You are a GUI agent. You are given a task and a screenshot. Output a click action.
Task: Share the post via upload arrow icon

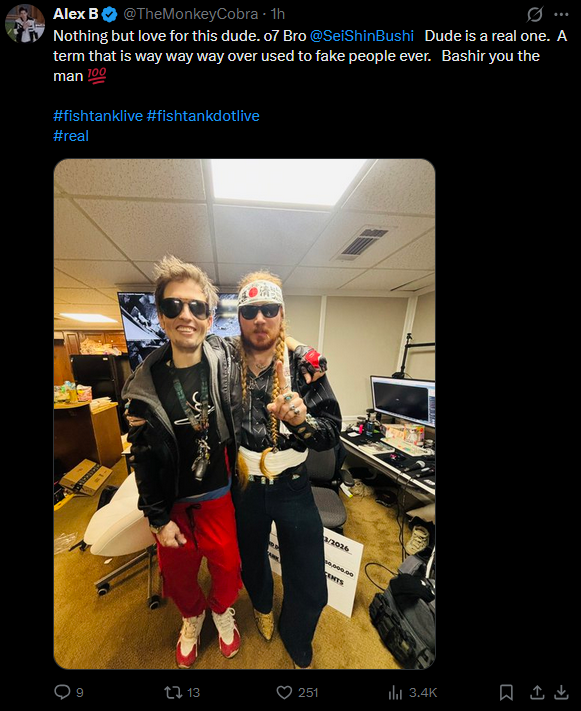tap(537, 692)
